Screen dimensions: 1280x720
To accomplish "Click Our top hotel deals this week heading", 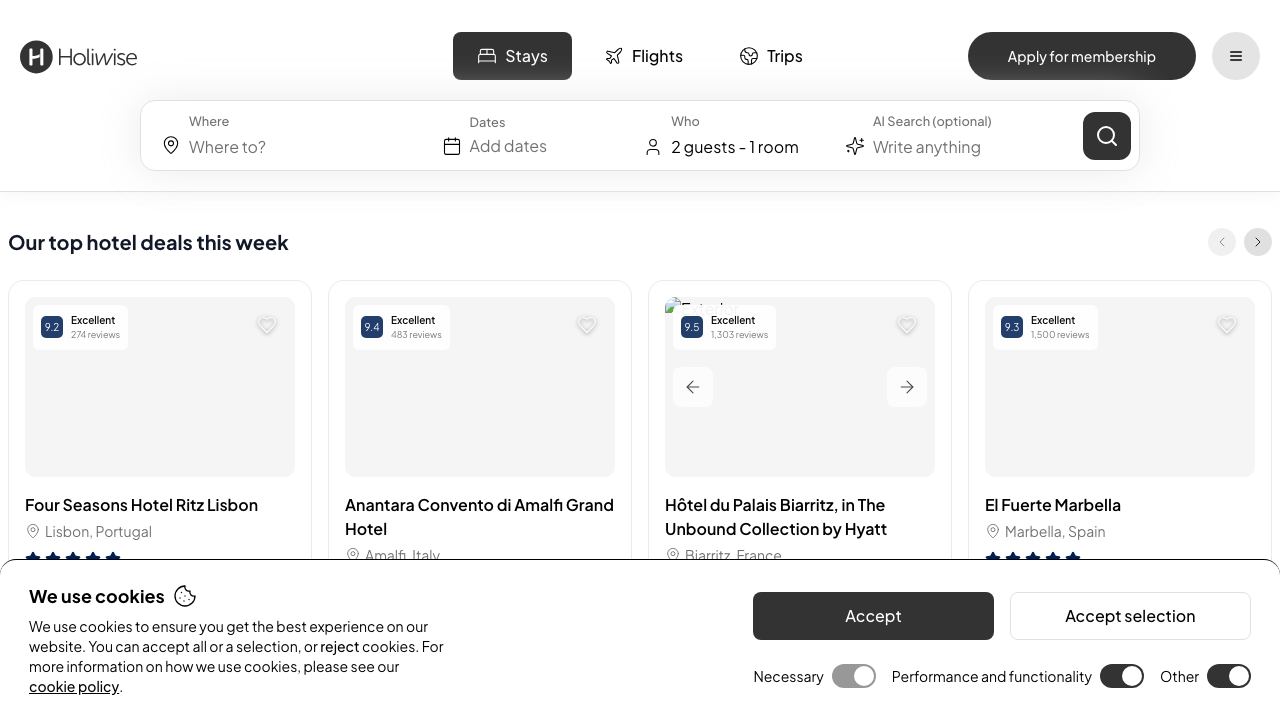I will (148, 243).
